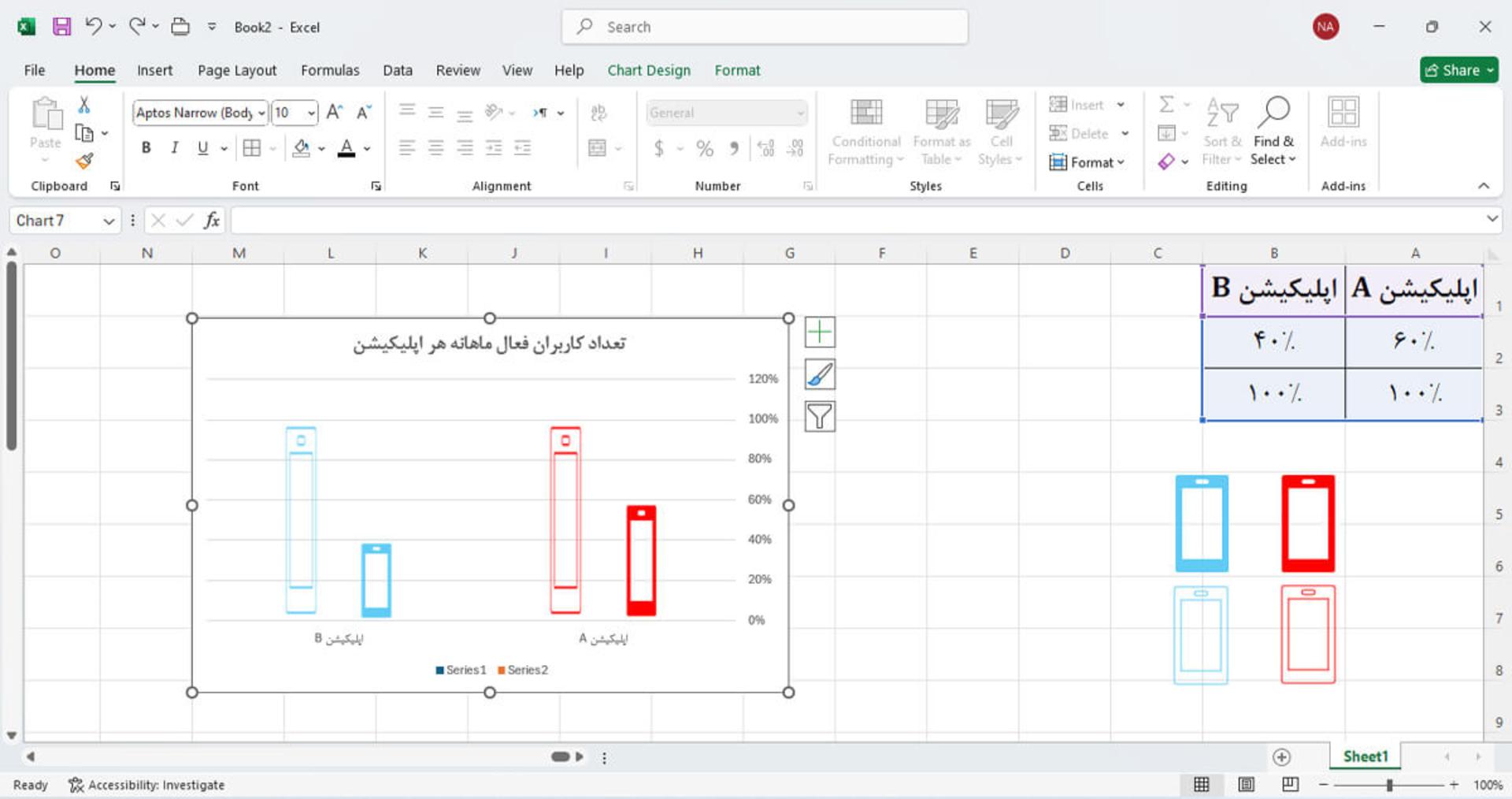This screenshot has width=1512, height=799.
Task: Click the Redo arrow icon
Action: pyautogui.click(x=137, y=27)
